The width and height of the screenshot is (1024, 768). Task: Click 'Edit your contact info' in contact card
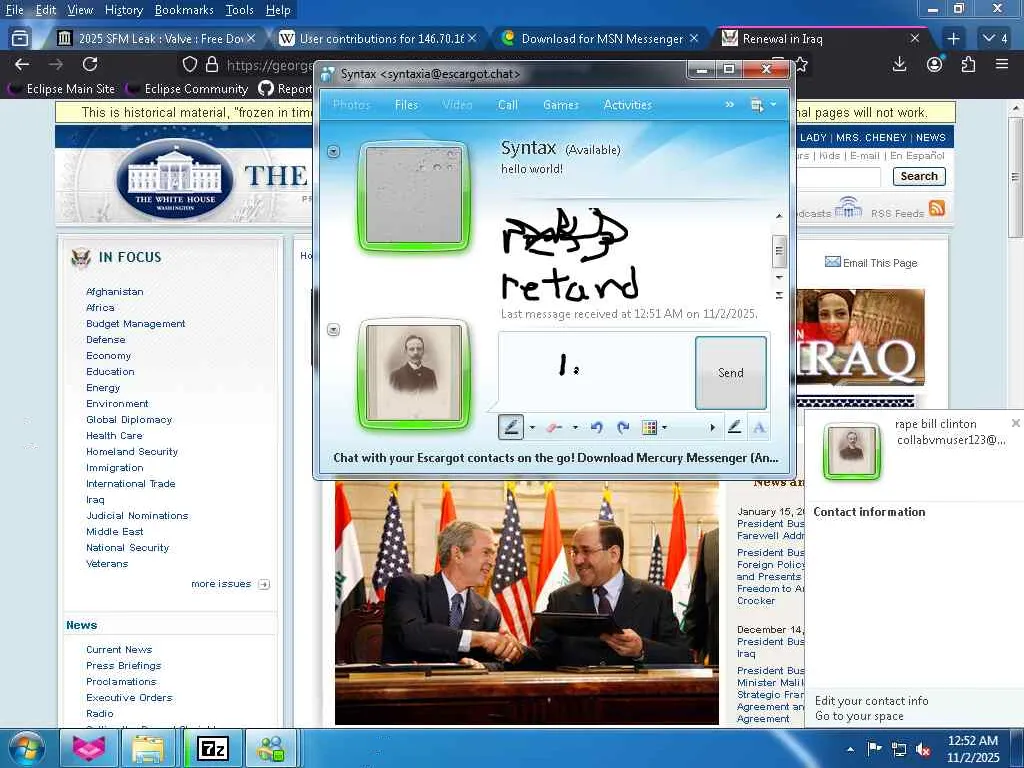click(x=871, y=701)
